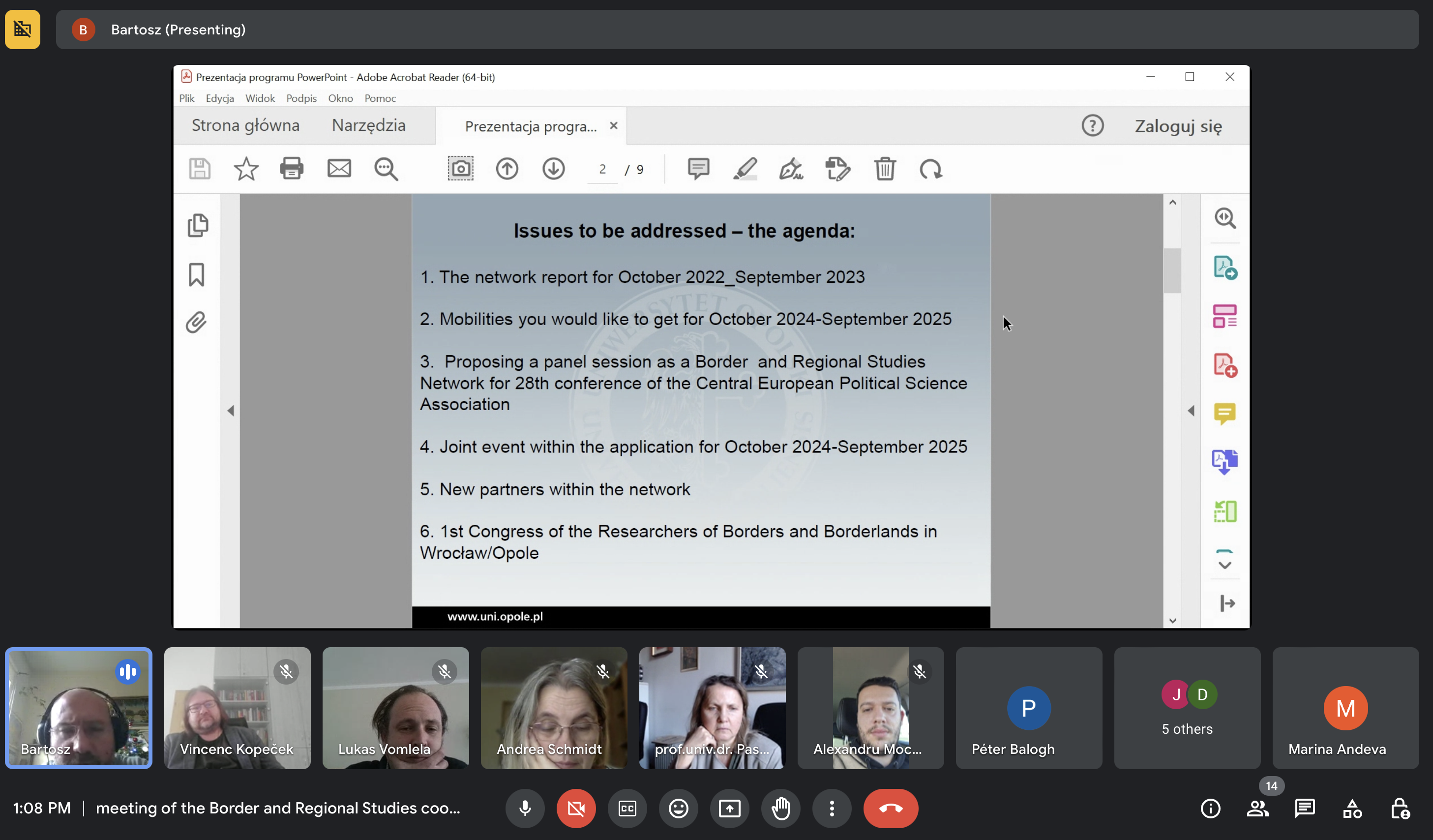
Task: Open Organize Pages green tool icon
Action: pos(1225,511)
